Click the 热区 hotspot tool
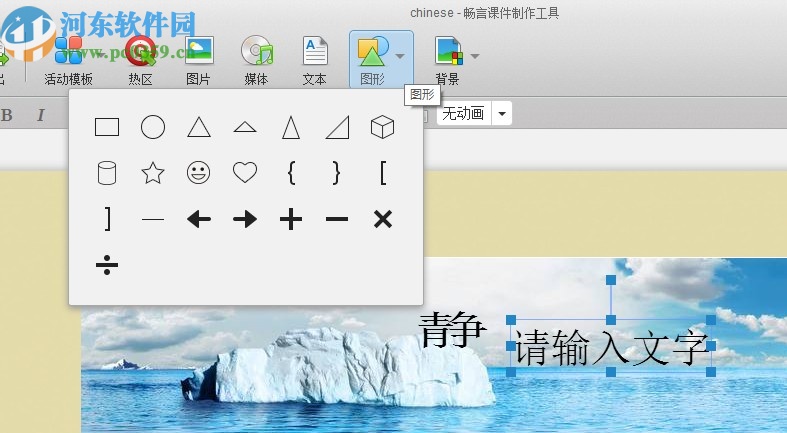 tap(141, 59)
